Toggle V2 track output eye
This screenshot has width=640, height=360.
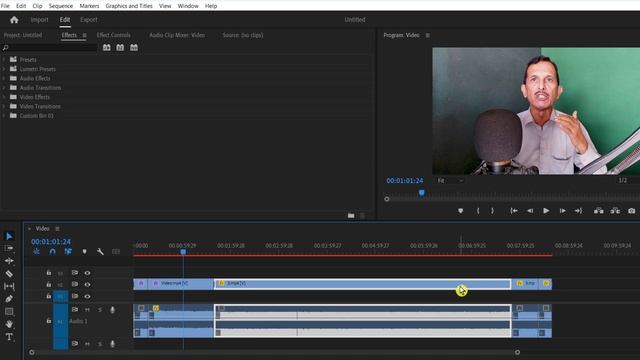pos(87,284)
